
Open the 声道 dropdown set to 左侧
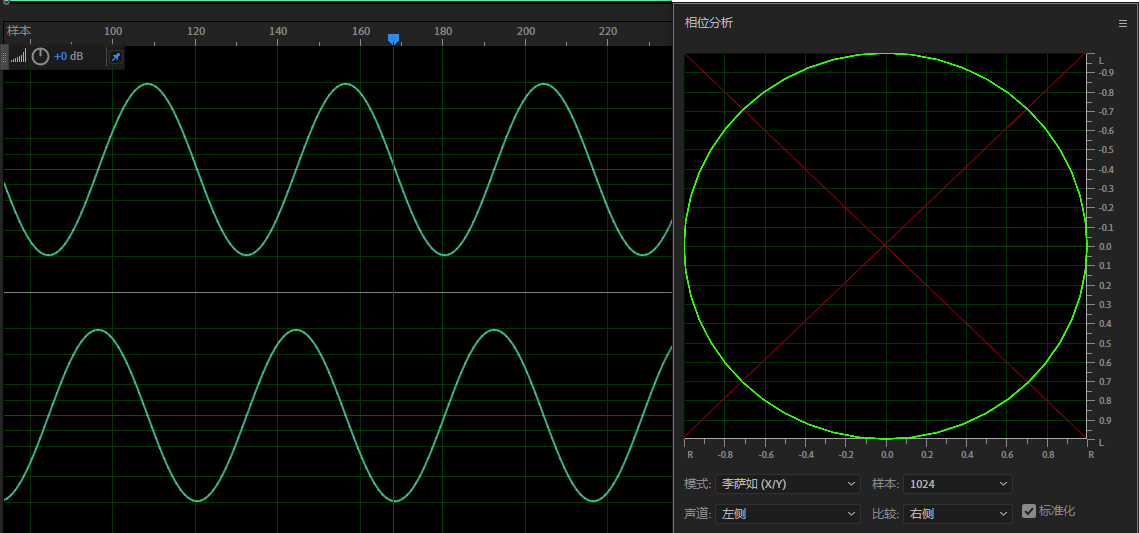point(788,514)
